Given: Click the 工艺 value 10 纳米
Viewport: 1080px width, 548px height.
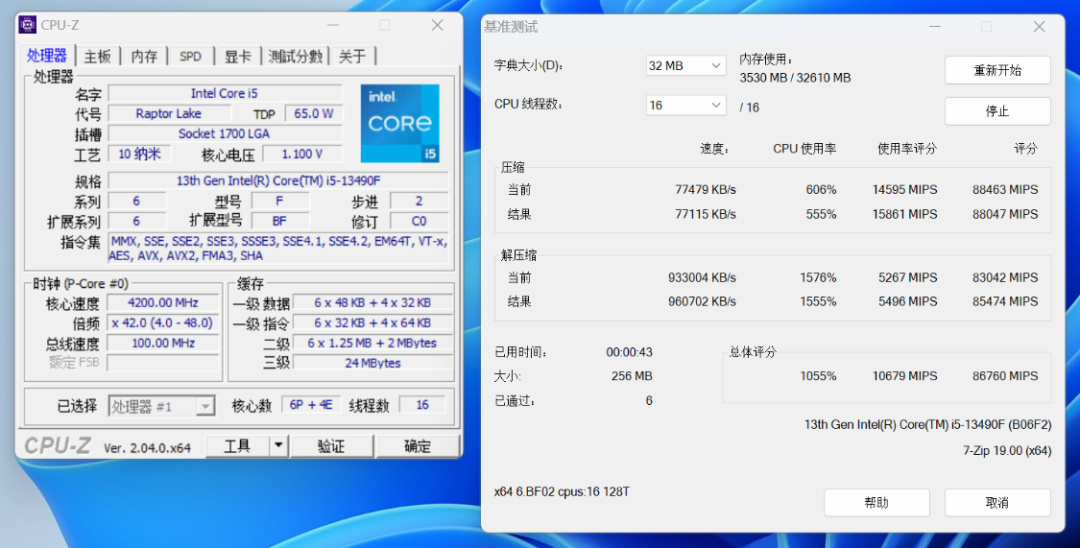Looking at the screenshot, I should (139, 154).
